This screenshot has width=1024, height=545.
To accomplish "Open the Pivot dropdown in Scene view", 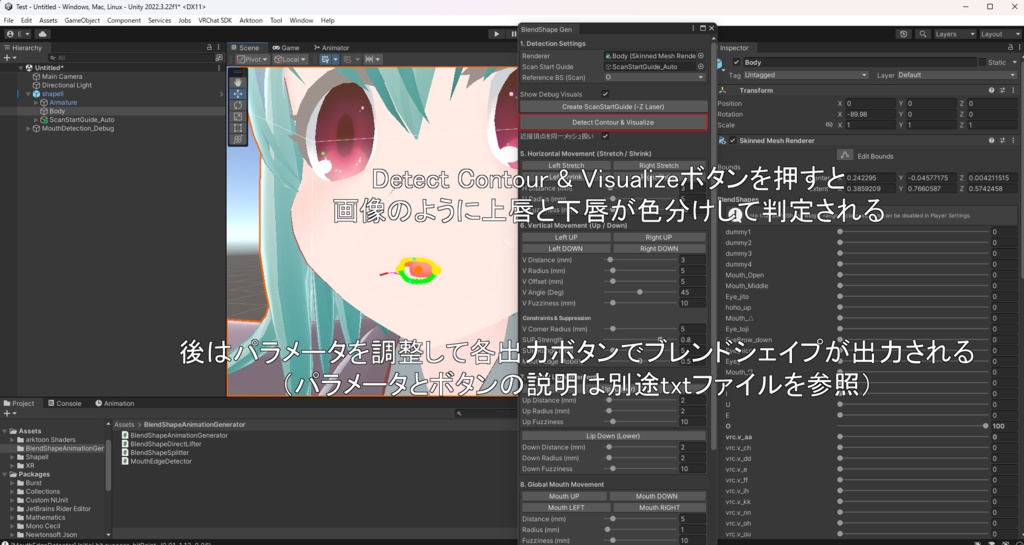I will (x=252, y=59).
